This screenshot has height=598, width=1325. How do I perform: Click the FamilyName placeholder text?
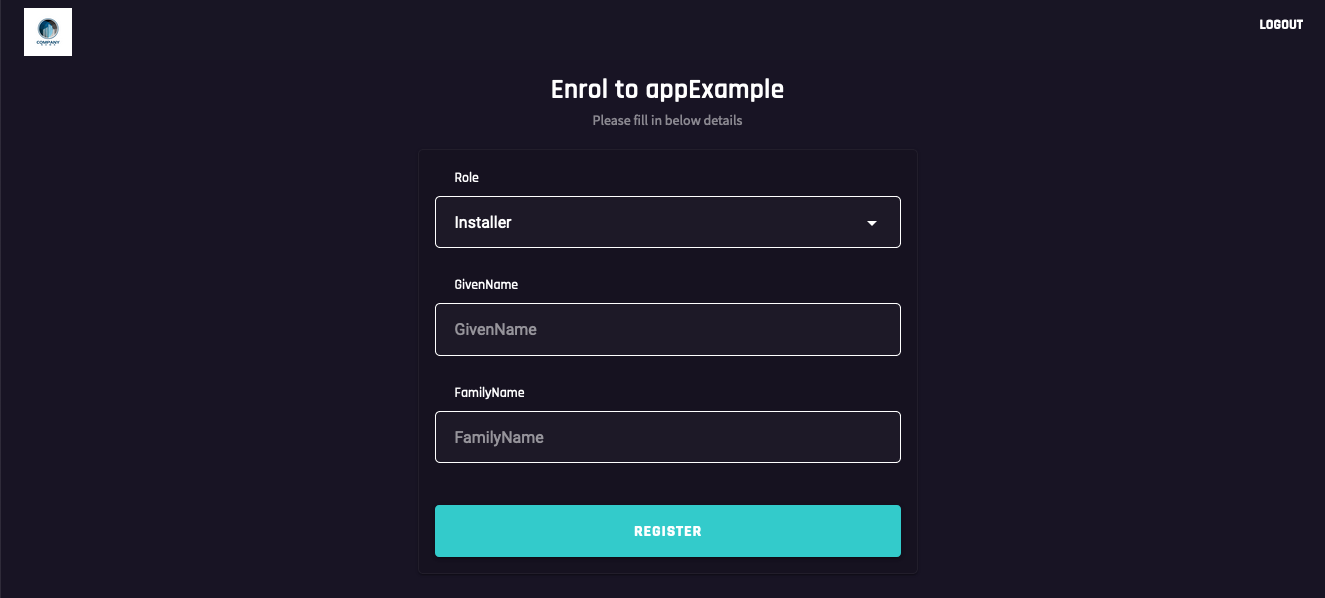pyautogui.click(x=499, y=437)
